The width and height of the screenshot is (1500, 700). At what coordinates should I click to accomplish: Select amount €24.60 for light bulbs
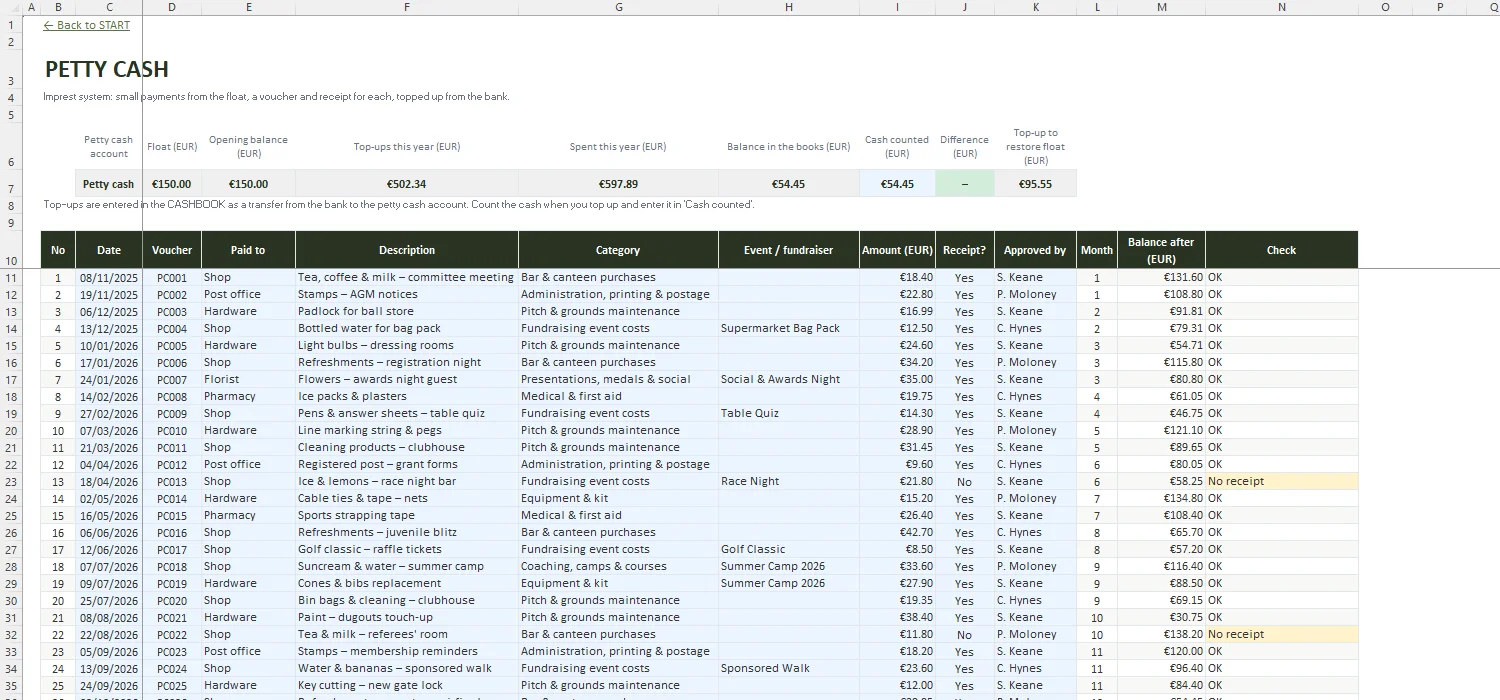pyautogui.click(x=897, y=345)
